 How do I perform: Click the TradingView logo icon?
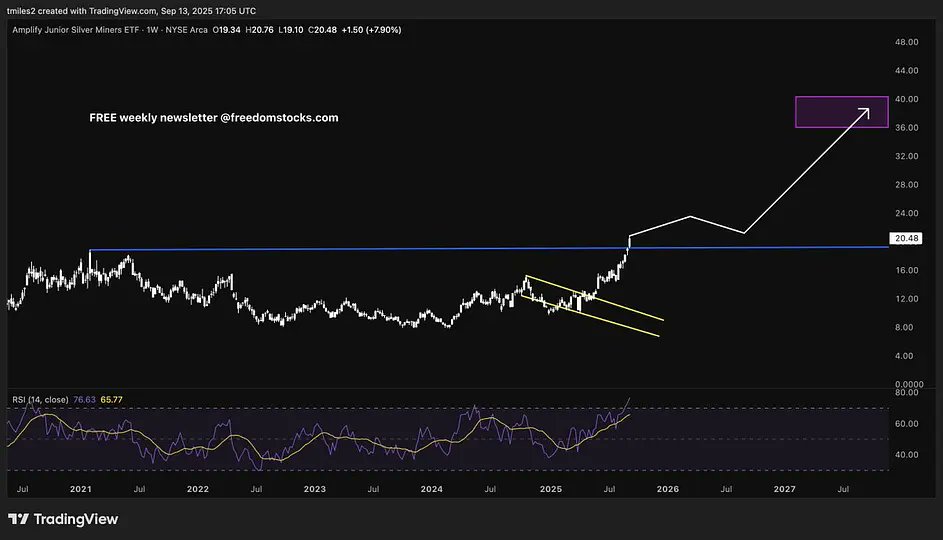[x=18, y=519]
